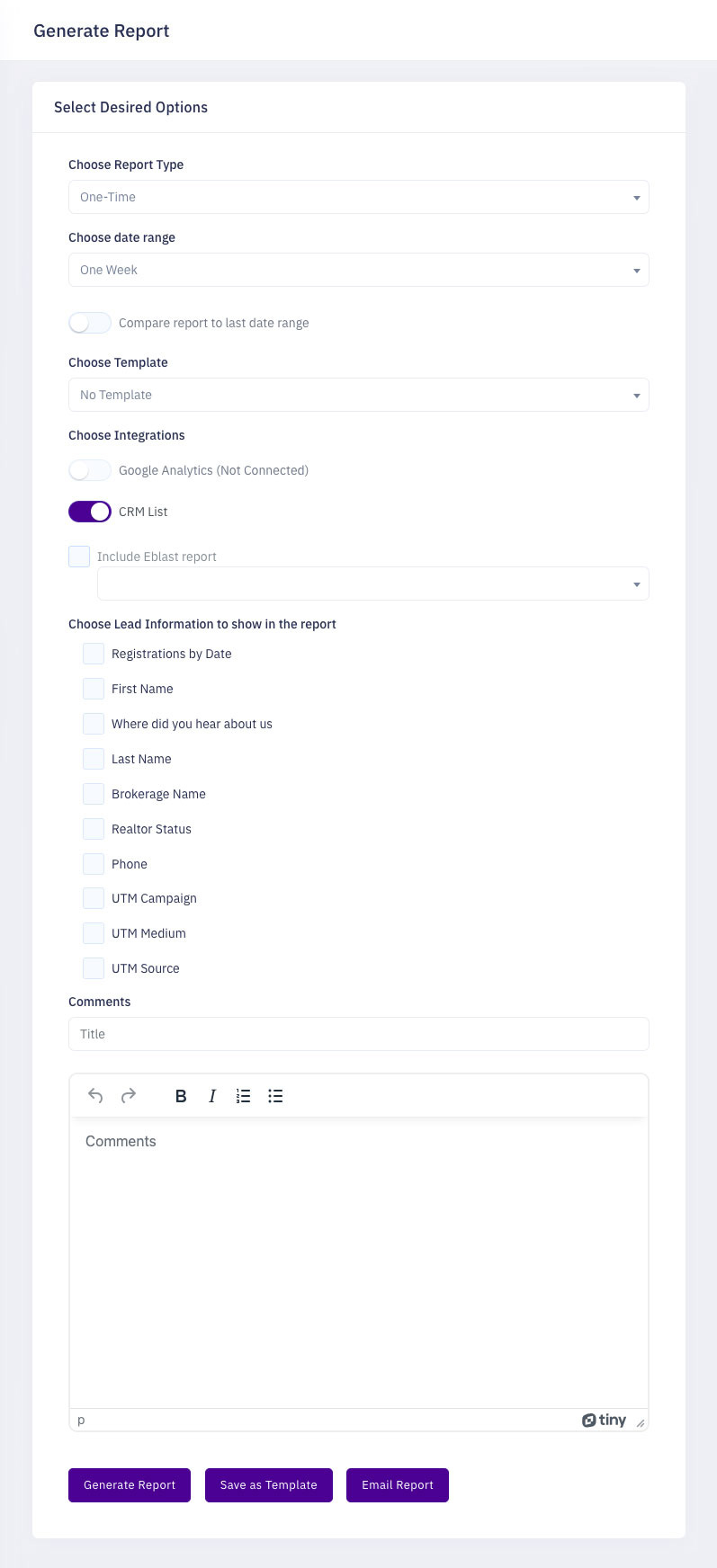The height and width of the screenshot is (1568, 717).
Task: Click the Tiny logo in editor footer
Action: [604, 1421]
